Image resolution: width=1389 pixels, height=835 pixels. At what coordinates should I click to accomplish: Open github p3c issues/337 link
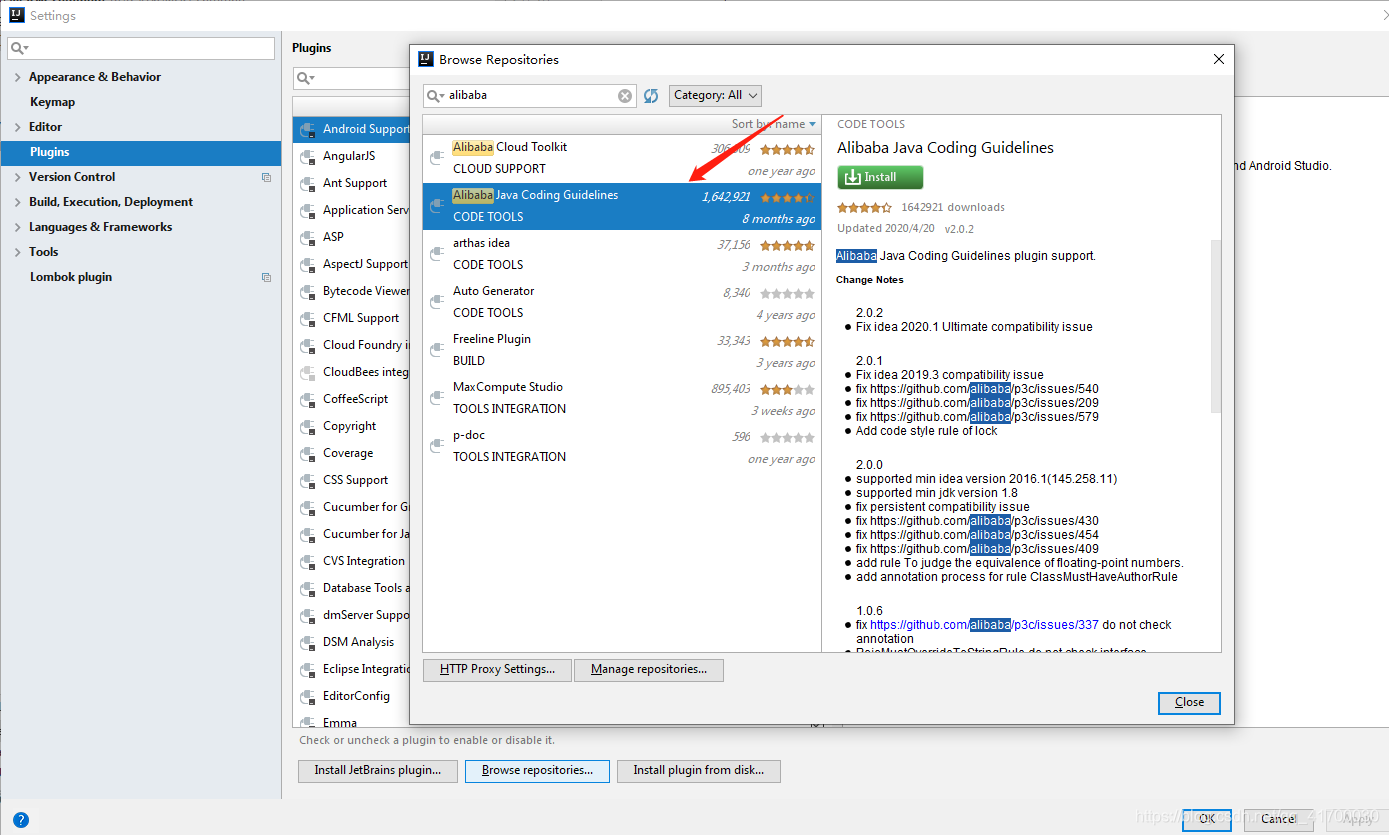tap(984, 625)
